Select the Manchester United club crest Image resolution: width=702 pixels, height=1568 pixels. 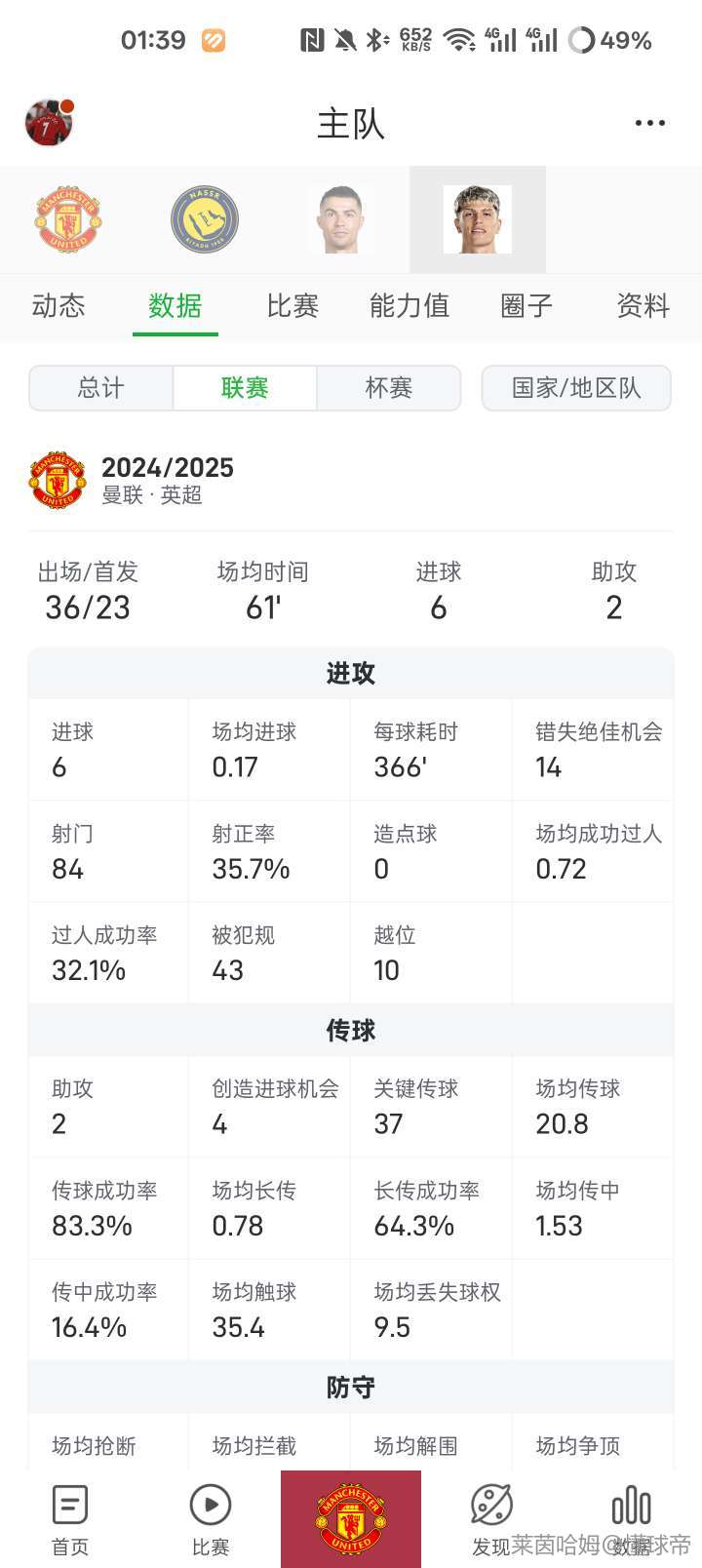pos(68,219)
